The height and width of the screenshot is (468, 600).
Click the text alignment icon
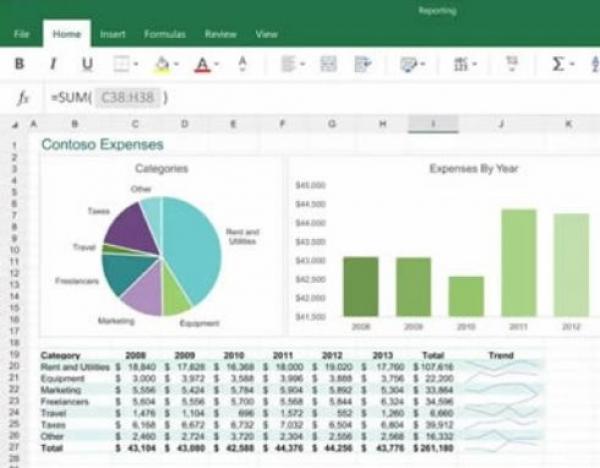tap(289, 64)
